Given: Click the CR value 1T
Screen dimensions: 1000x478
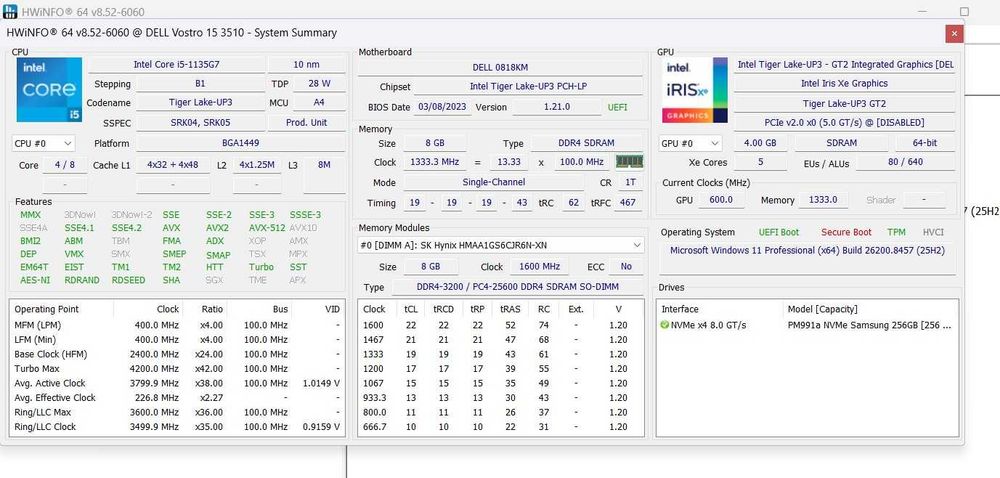Looking at the screenshot, I should click(x=630, y=182).
